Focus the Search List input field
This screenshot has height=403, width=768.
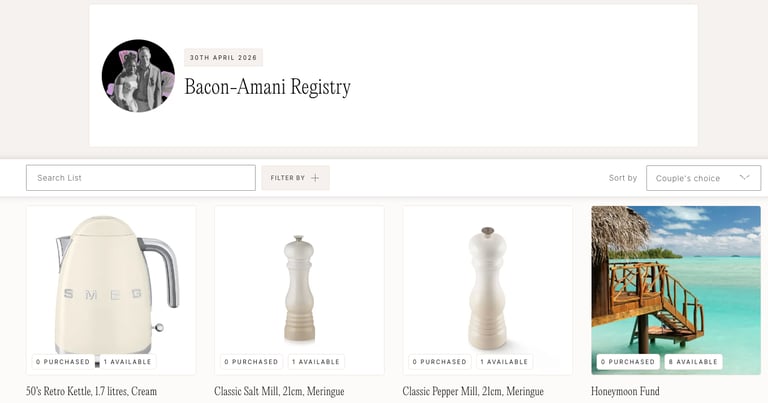141,178
